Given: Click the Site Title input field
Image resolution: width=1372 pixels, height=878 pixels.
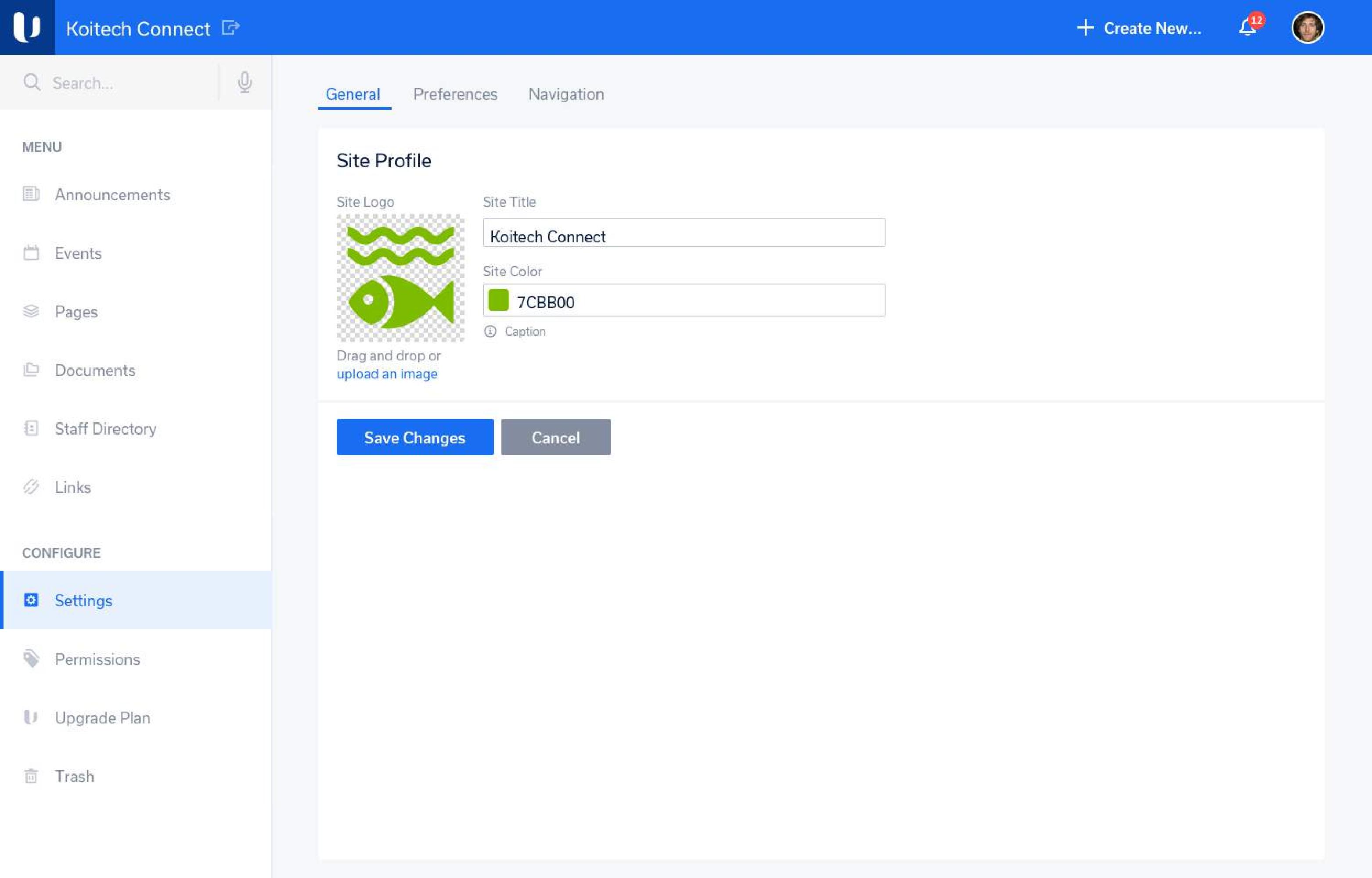Looking at the screenshot, I should (684, 233).
